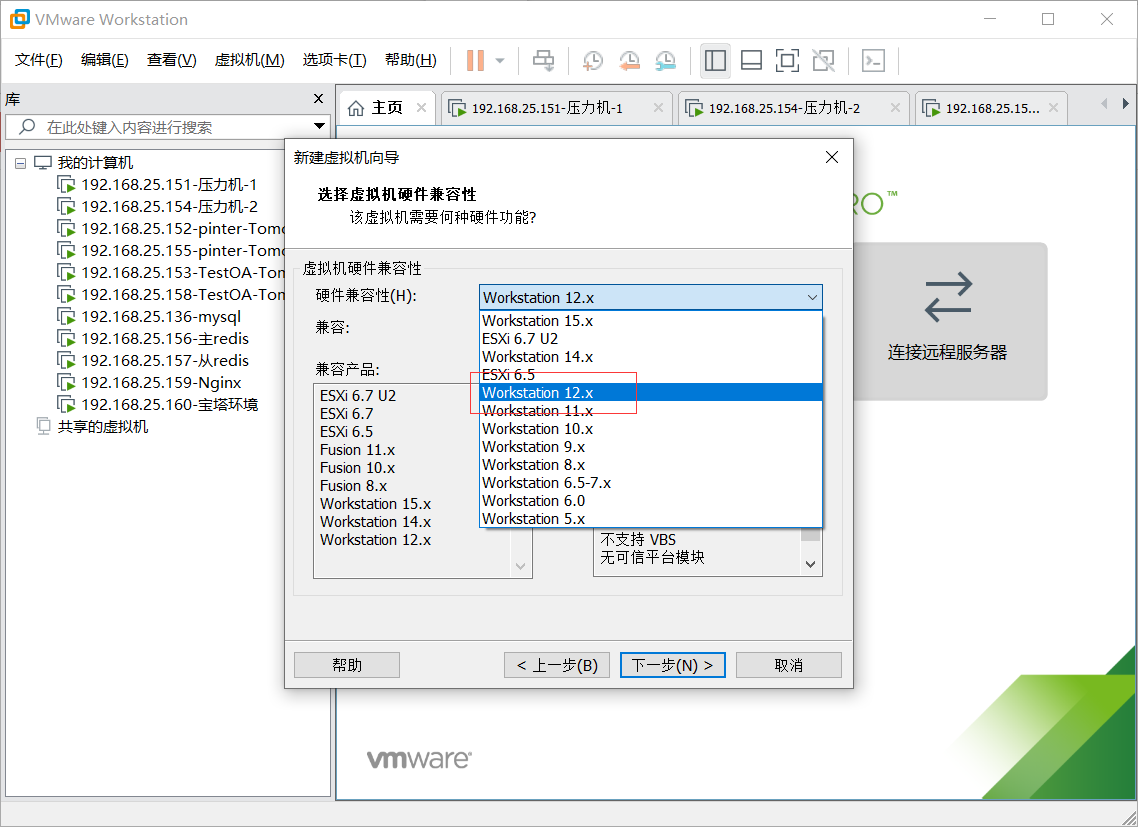The width and height of the screenshot is (1138, 827).
Task: Click VM icon beside 192.168.25.160-宝塔环境
Action: (67, 404)
